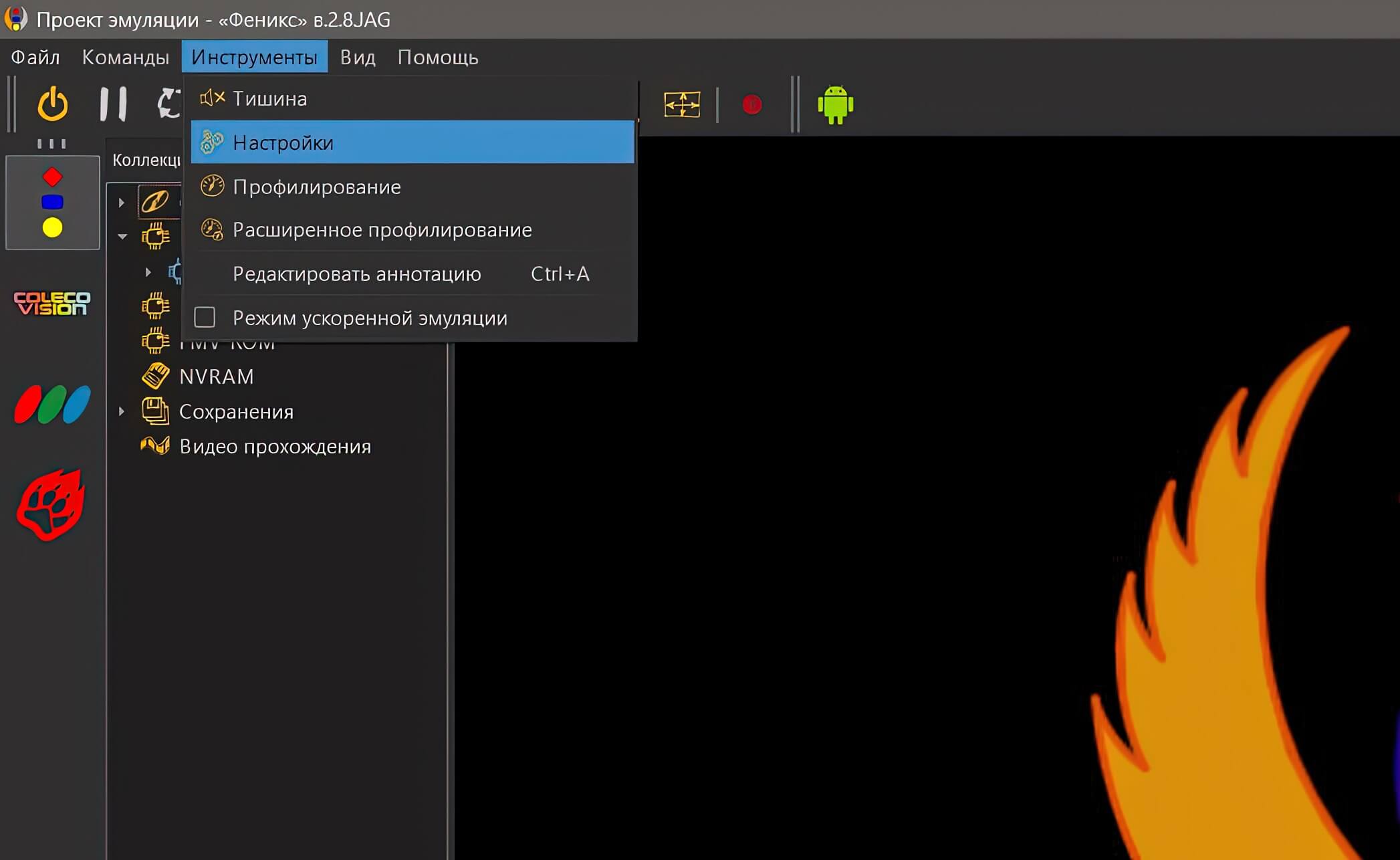1400x860 pixels.
Task: Enable the Режим ускоренной эмуляции checkbox
Action: point(205,318)
